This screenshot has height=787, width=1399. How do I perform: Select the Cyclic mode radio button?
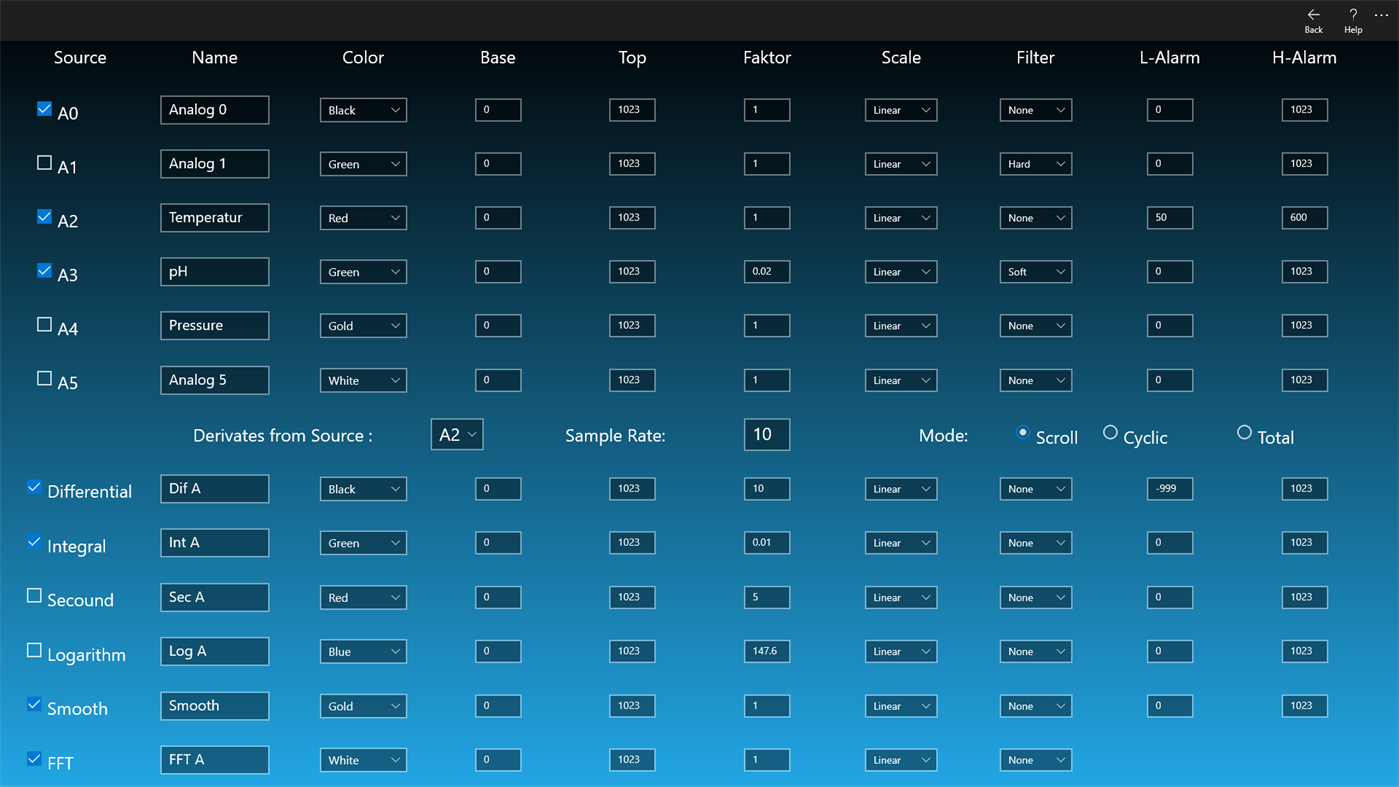point(1110,433)
